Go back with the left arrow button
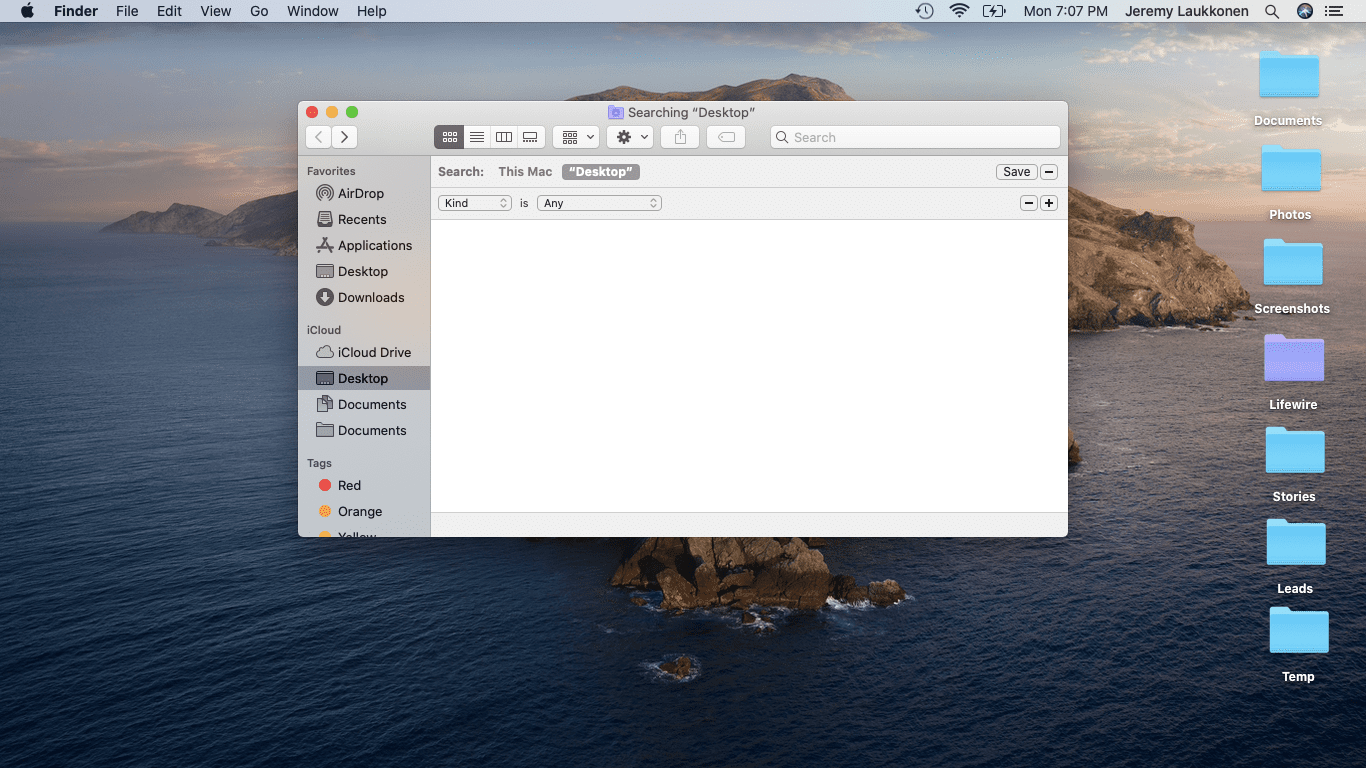Image resolution: width=1366 pixels, height=768 pixels. click(x=319, y=137)
